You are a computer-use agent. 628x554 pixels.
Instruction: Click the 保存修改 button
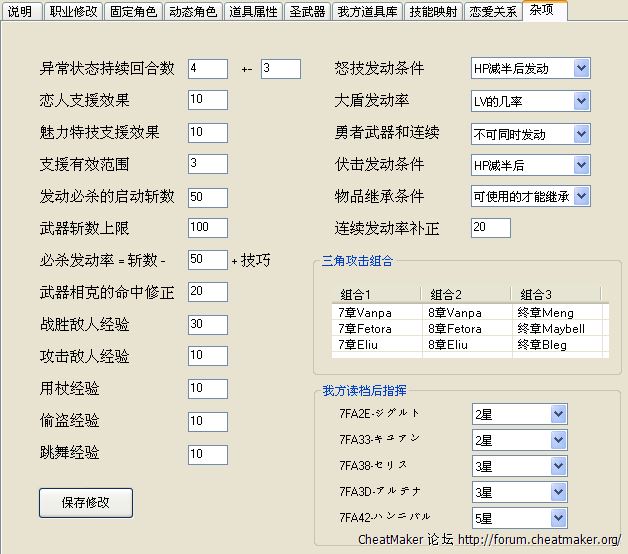coord(85,502)
